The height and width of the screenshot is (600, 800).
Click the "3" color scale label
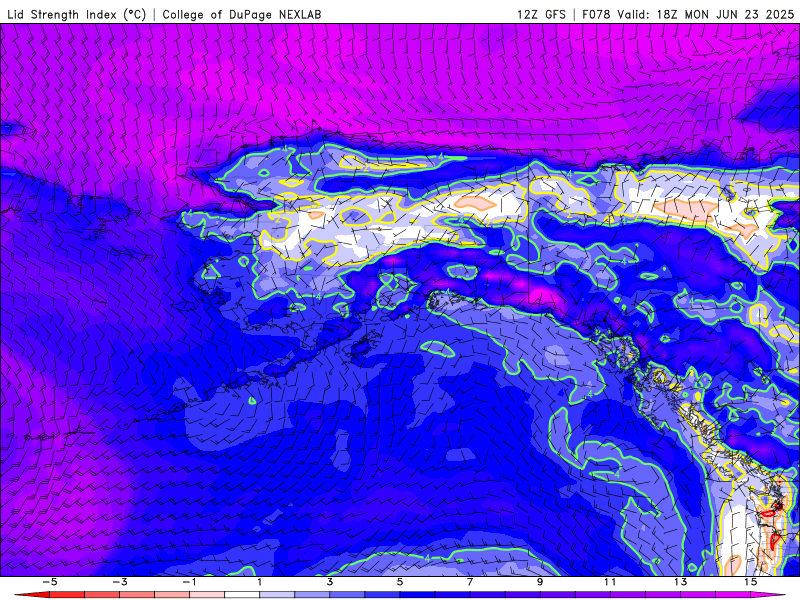(330, 582)
